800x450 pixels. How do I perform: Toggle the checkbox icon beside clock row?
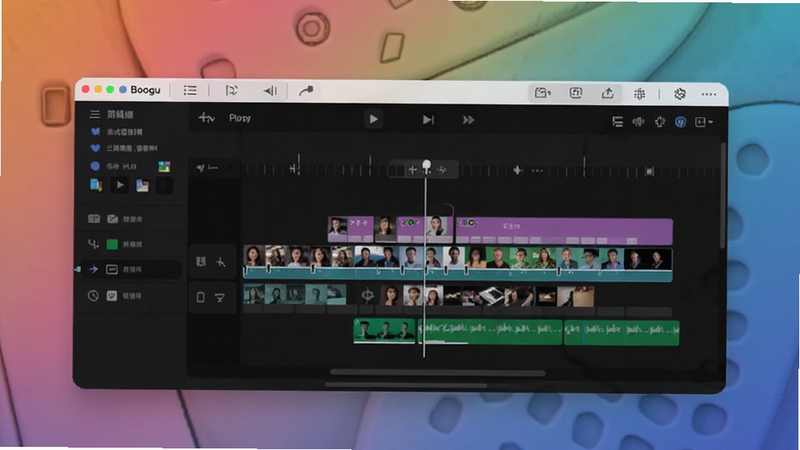click(x=112, y=295)
